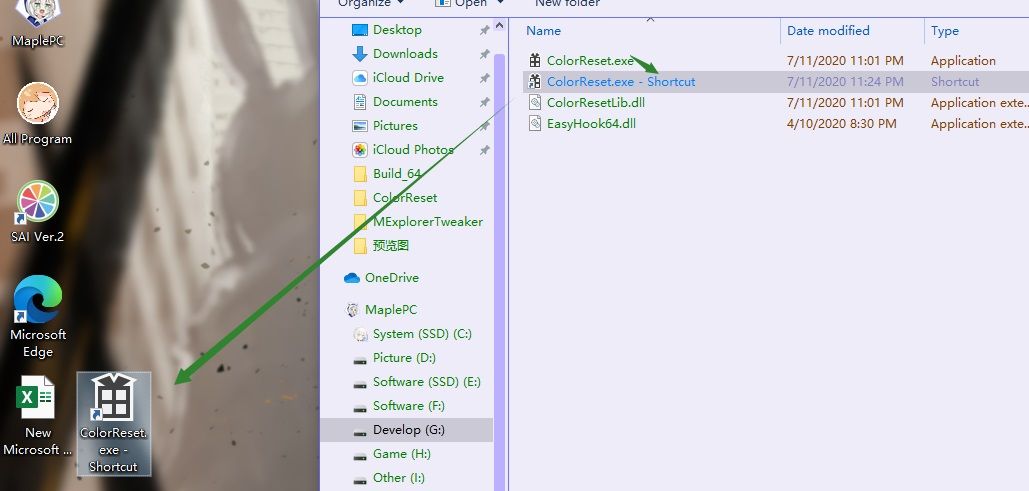Click the MaplePC computer icon in sidebar
1029x491 pixels.
(x=352, y=310)
